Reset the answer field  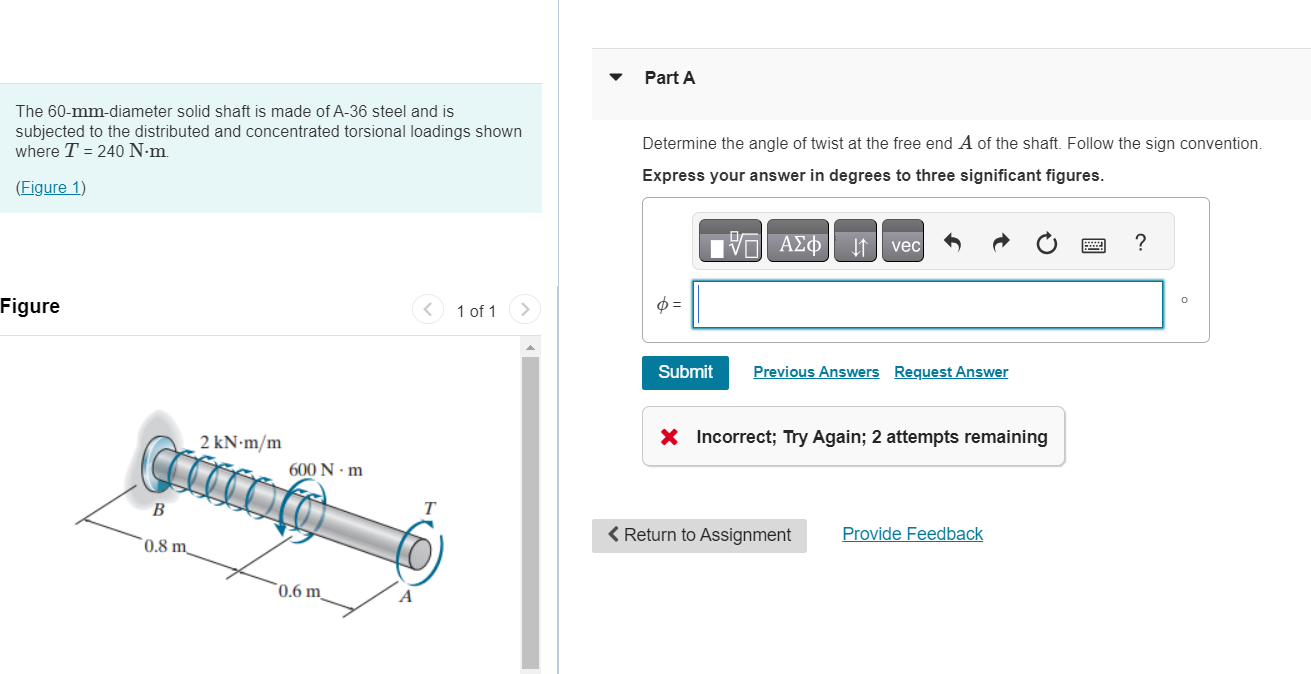click(x=1046, y=240)
